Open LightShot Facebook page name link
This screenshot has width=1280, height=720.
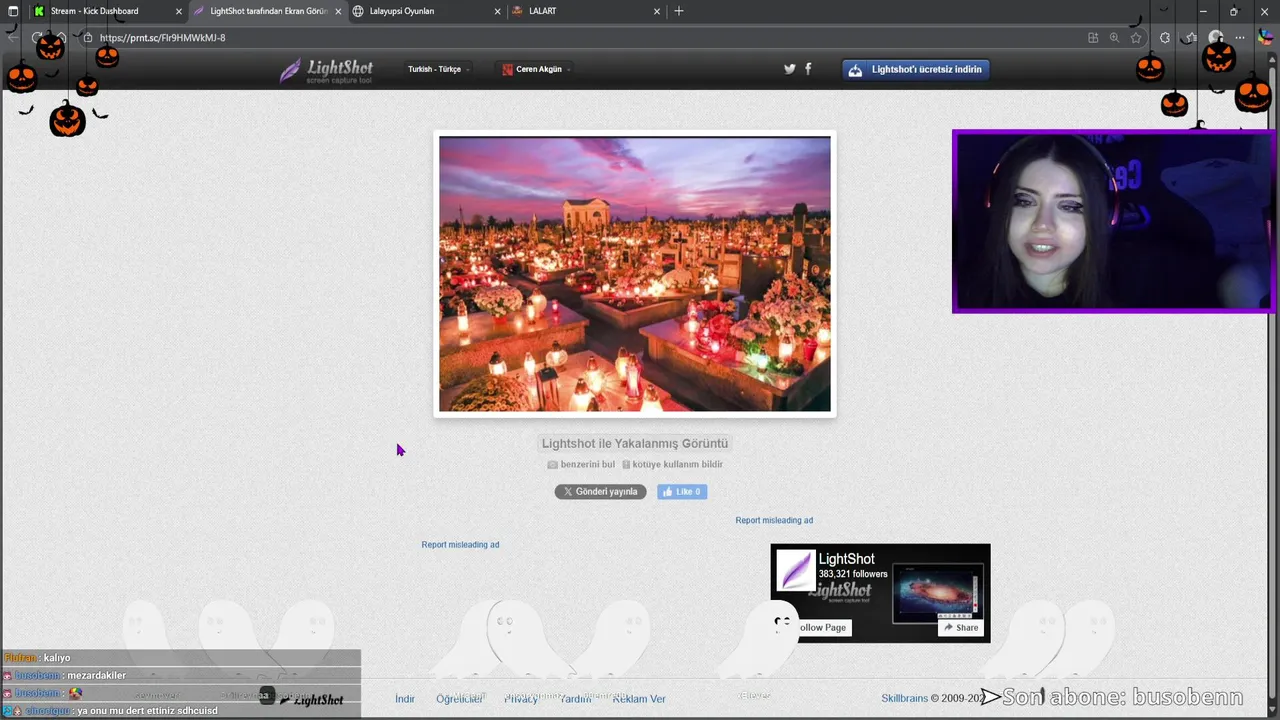click(847, 559)
